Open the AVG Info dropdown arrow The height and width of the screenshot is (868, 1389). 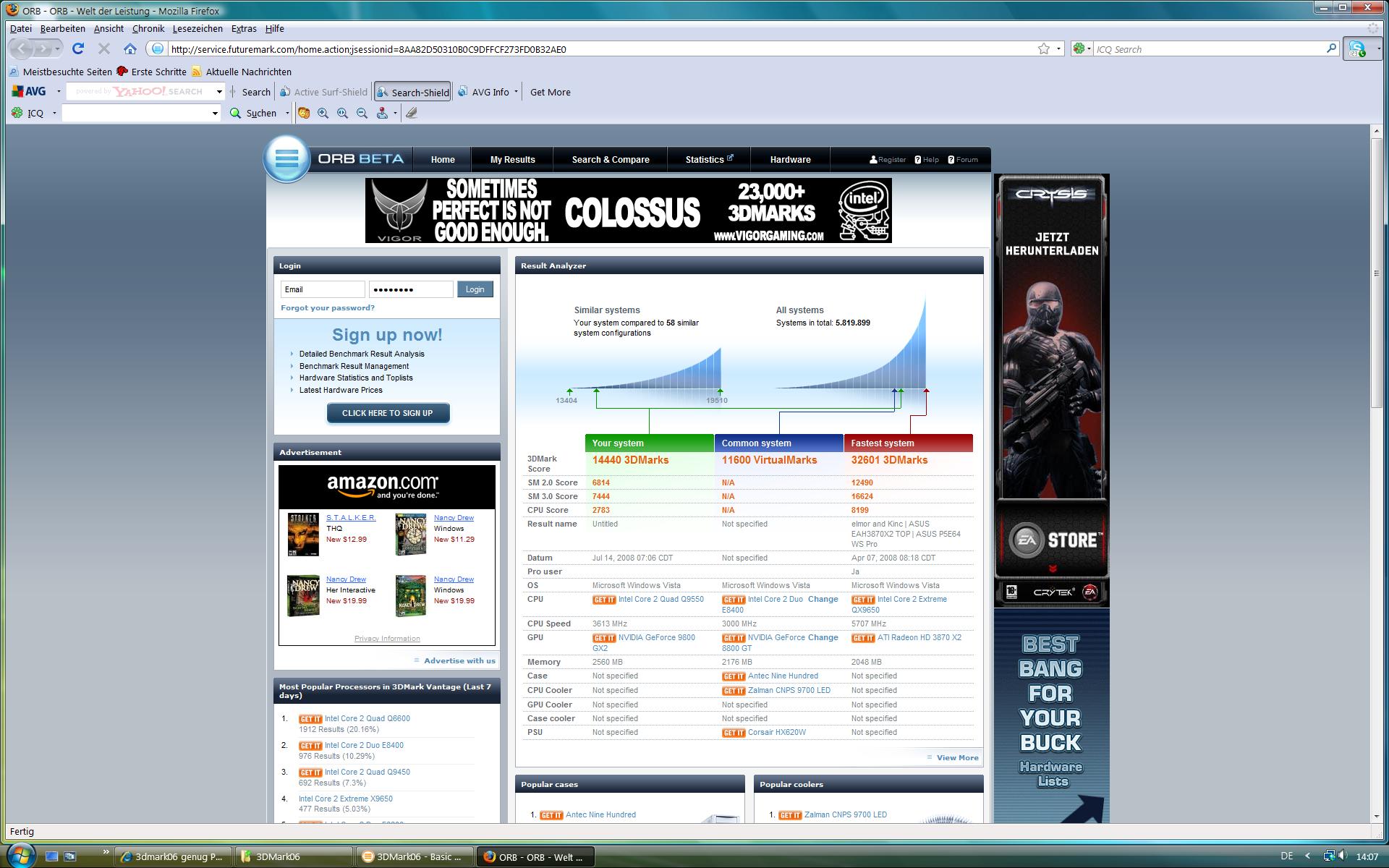[x=516, y=92]
